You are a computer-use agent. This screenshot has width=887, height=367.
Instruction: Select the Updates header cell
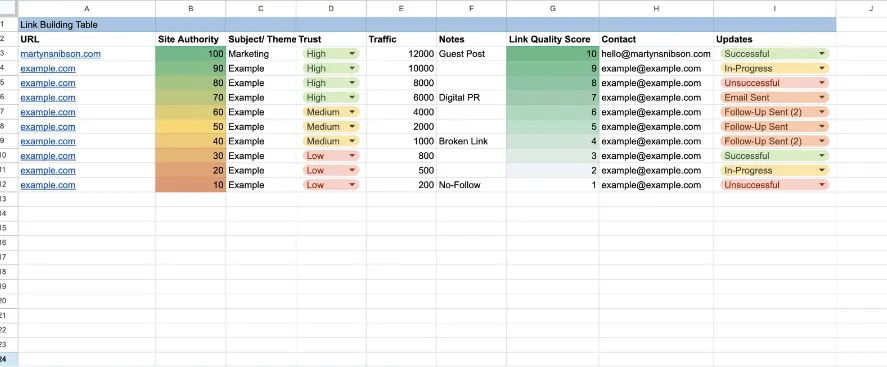tap(774, 39)
